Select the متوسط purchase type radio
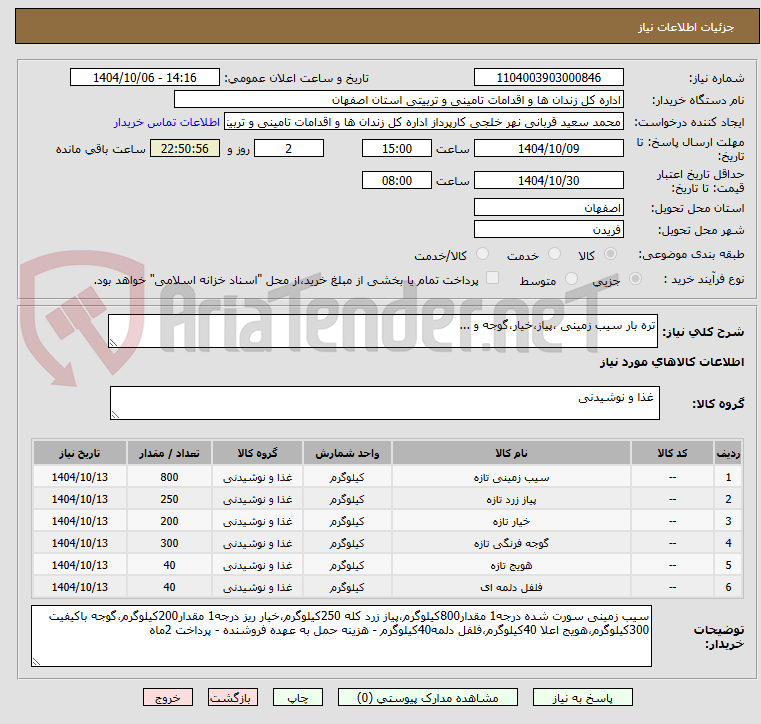 point(571,279)
